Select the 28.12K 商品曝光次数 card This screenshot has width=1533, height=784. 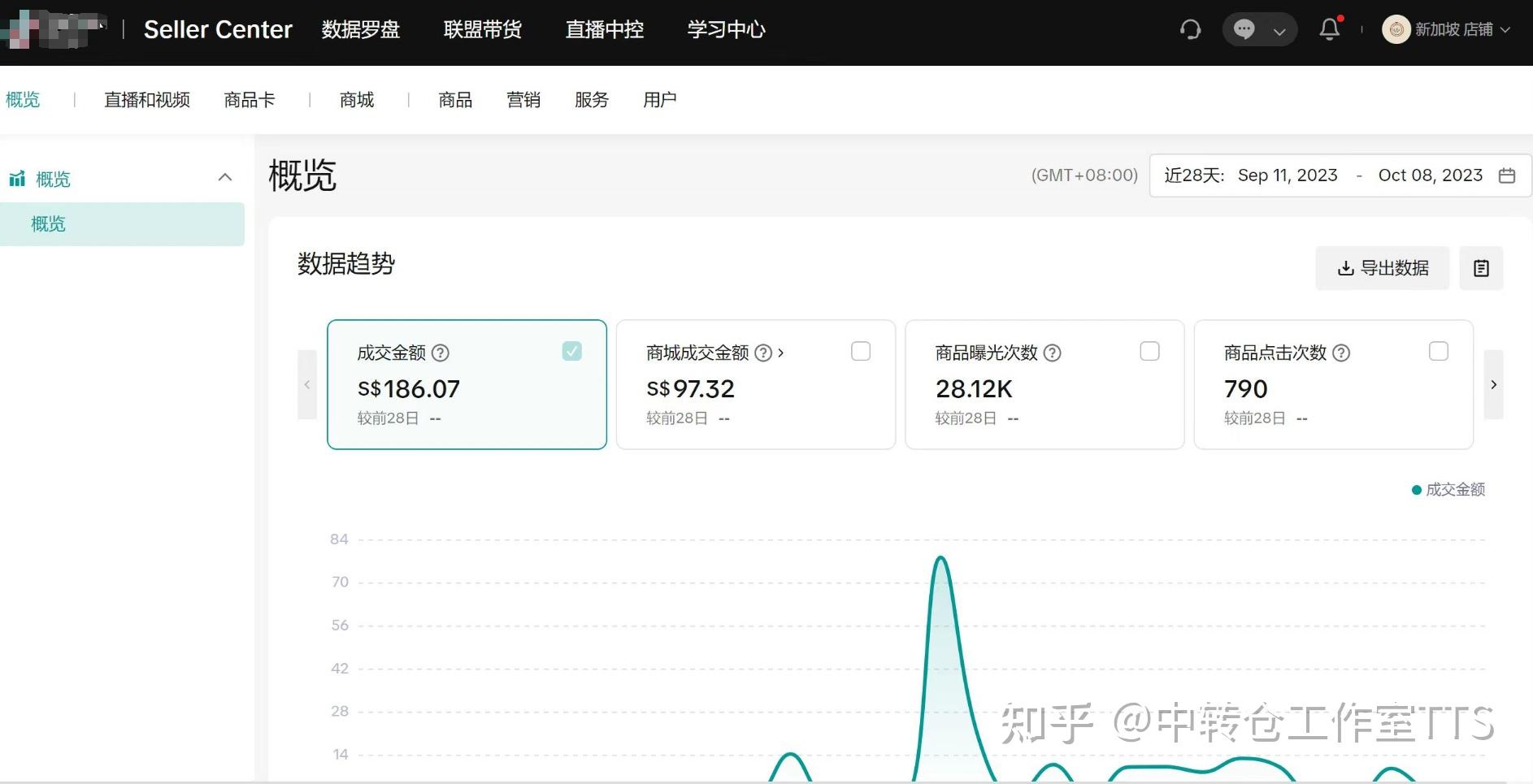[x=1044, y=384]
